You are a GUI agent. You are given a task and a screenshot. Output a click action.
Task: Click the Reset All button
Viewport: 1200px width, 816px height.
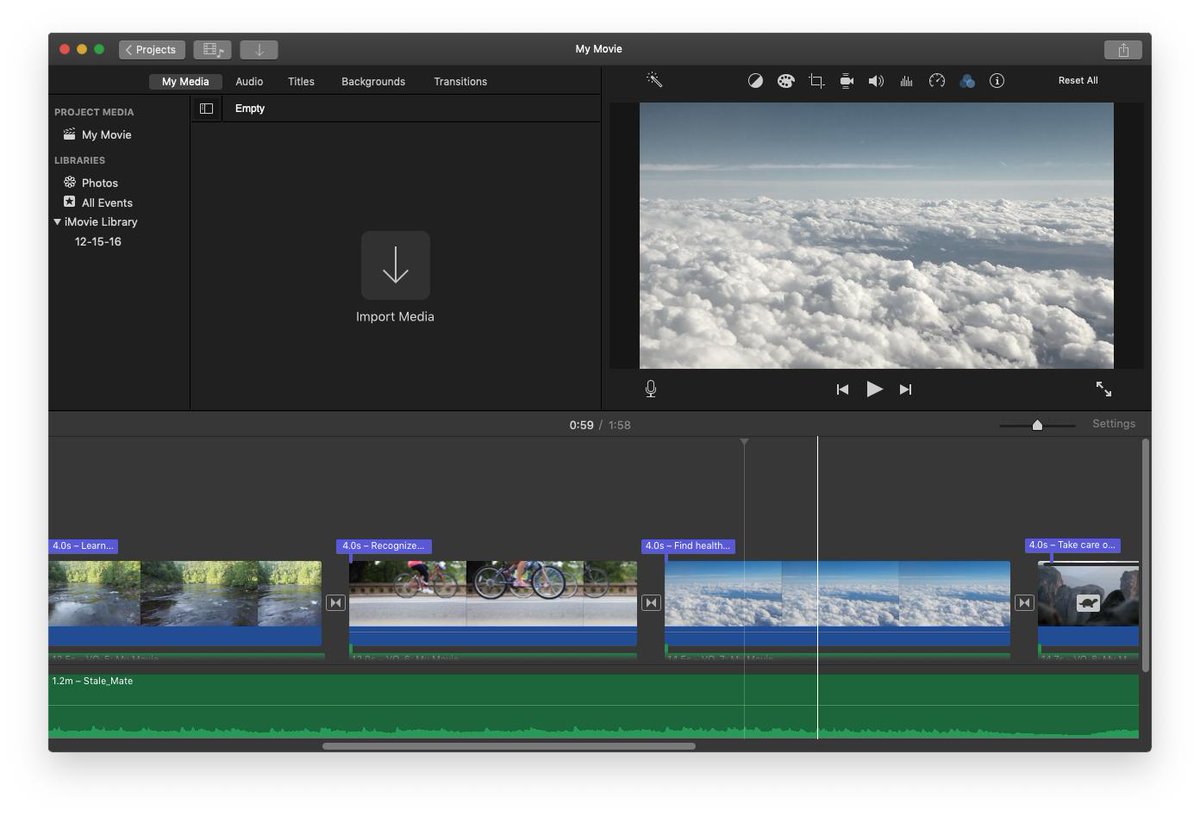pyautogui.click(x=1078, y=81)
